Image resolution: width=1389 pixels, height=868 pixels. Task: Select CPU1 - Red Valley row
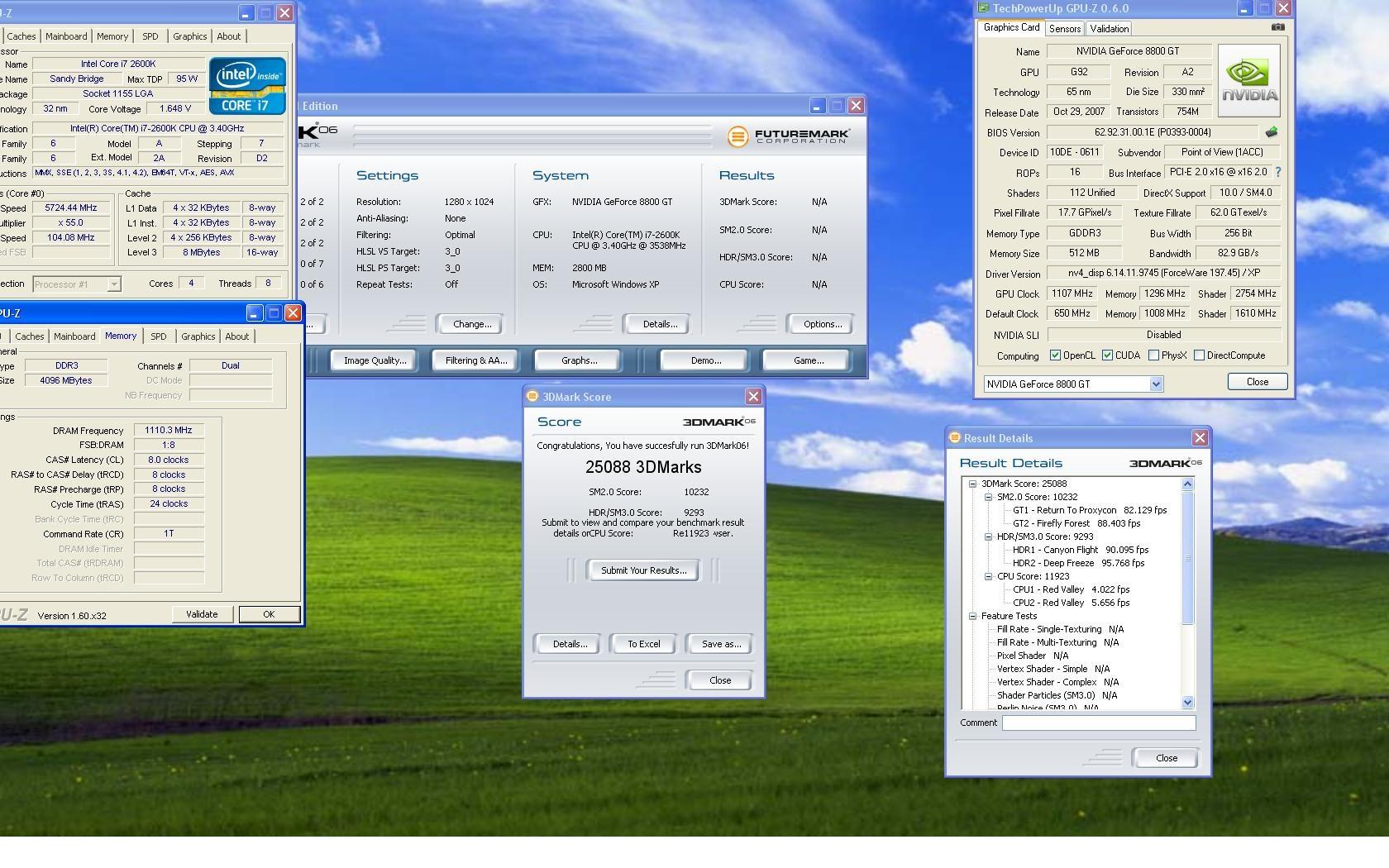(1071, 590)
